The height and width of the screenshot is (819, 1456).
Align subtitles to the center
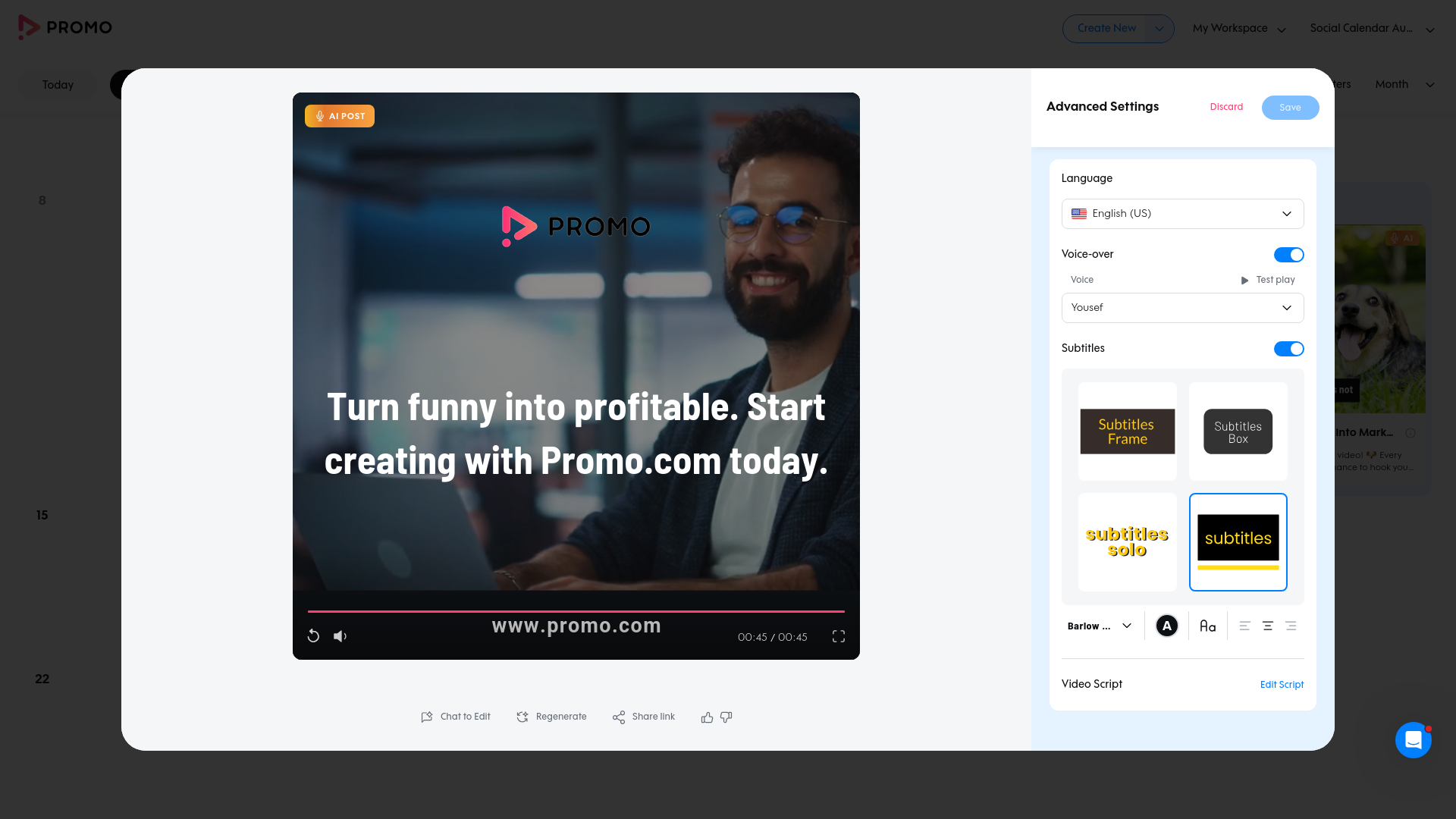point(1268,626)
